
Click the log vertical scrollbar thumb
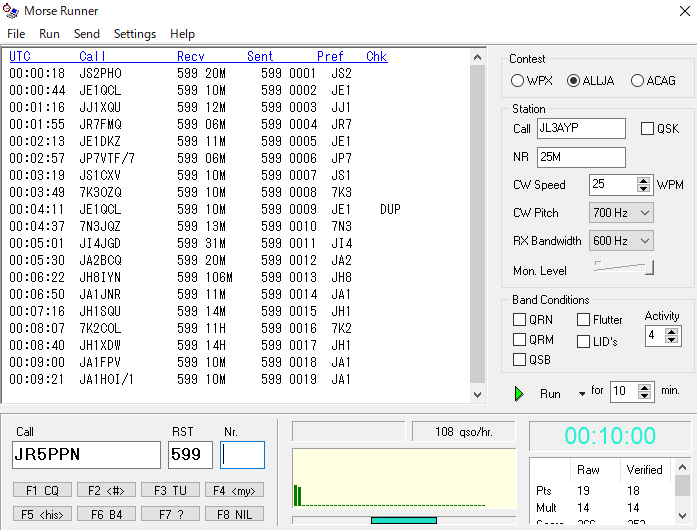click(x=477, y=224)
